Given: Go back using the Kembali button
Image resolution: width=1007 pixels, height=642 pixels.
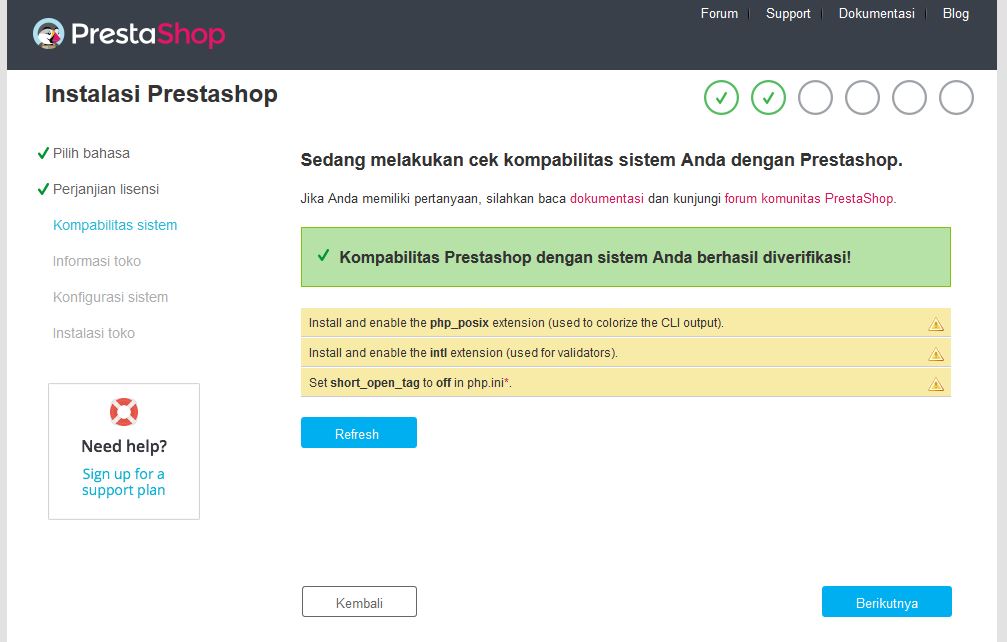Looking at the screenshot, I should click(359, 602).
